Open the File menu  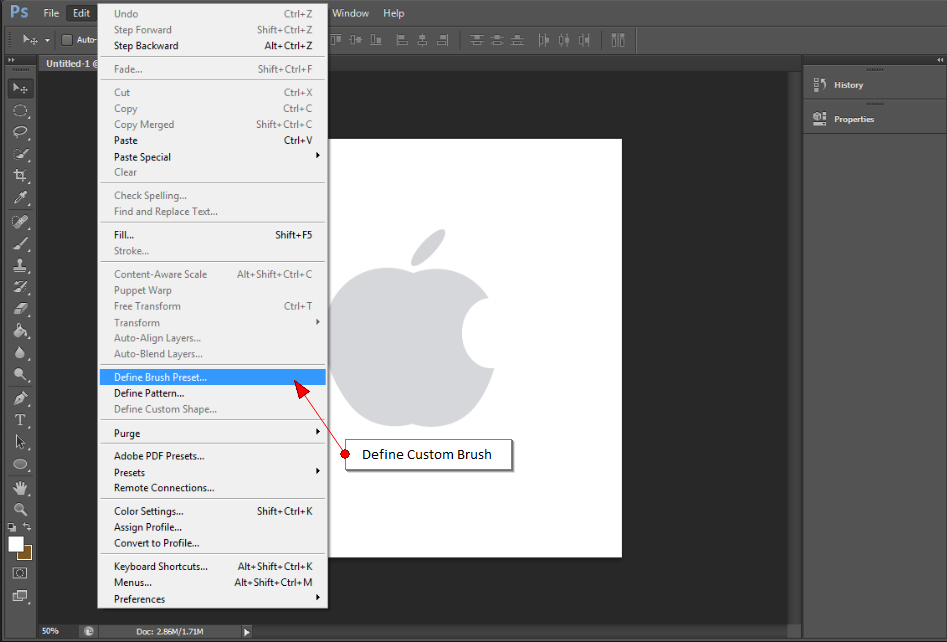pyautogui.click(x=51, y=13)
